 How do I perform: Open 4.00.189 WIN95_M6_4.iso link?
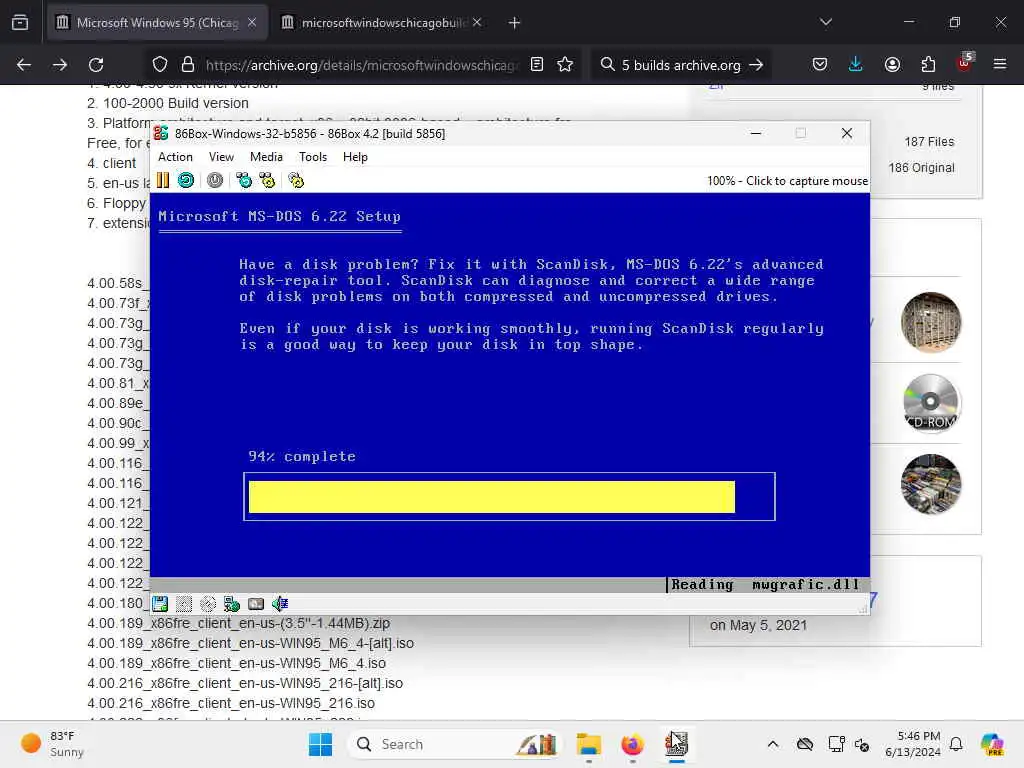tap(236, 664)
